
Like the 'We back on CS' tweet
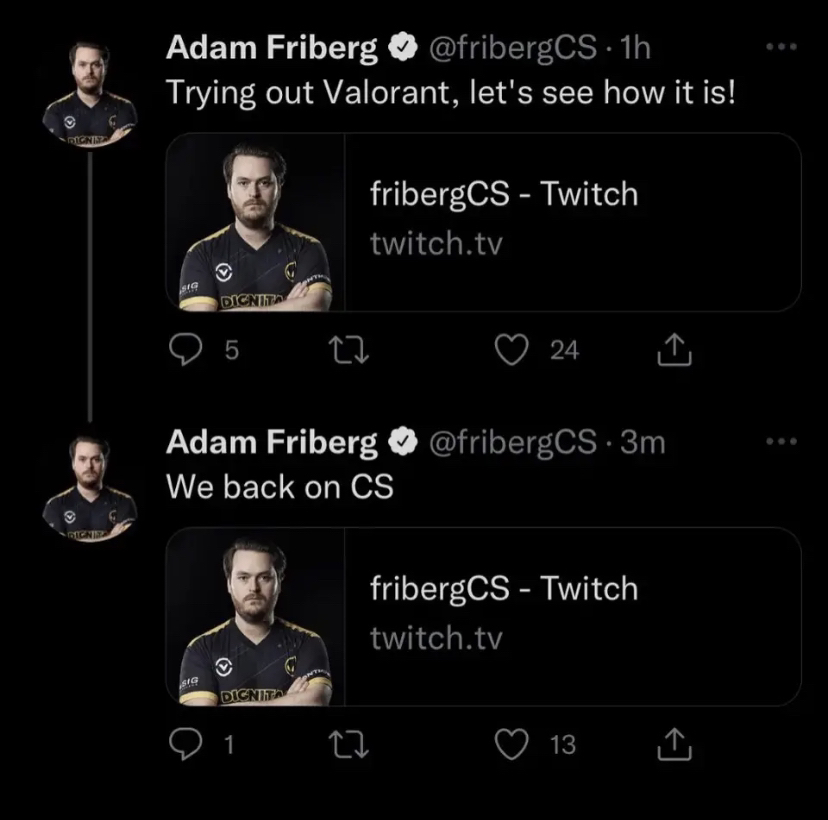pos(512,744)
